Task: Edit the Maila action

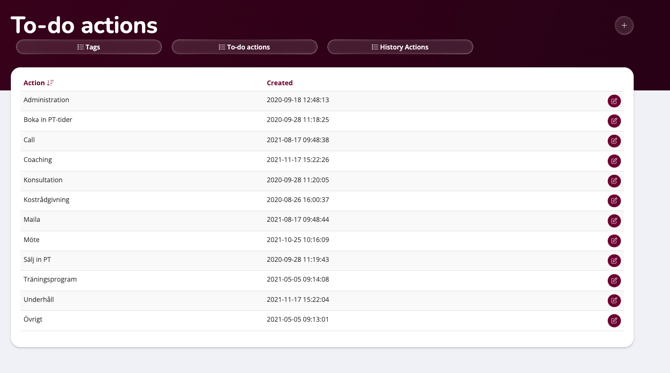Action: (x=614, y=221)
